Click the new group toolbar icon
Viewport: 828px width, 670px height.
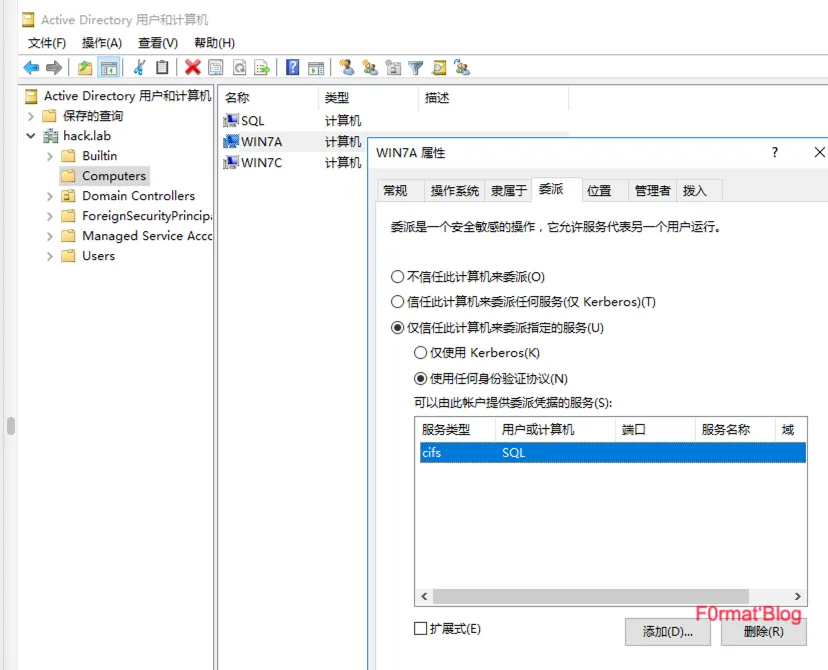[x=369, y=68]
